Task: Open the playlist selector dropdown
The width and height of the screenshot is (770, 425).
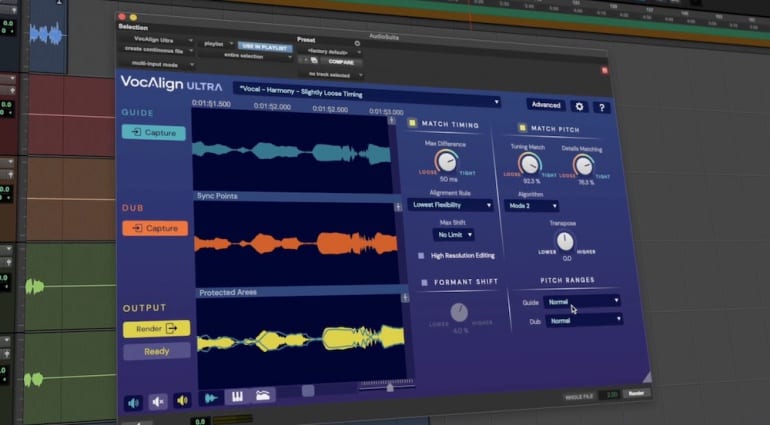Action: point(217,44)
